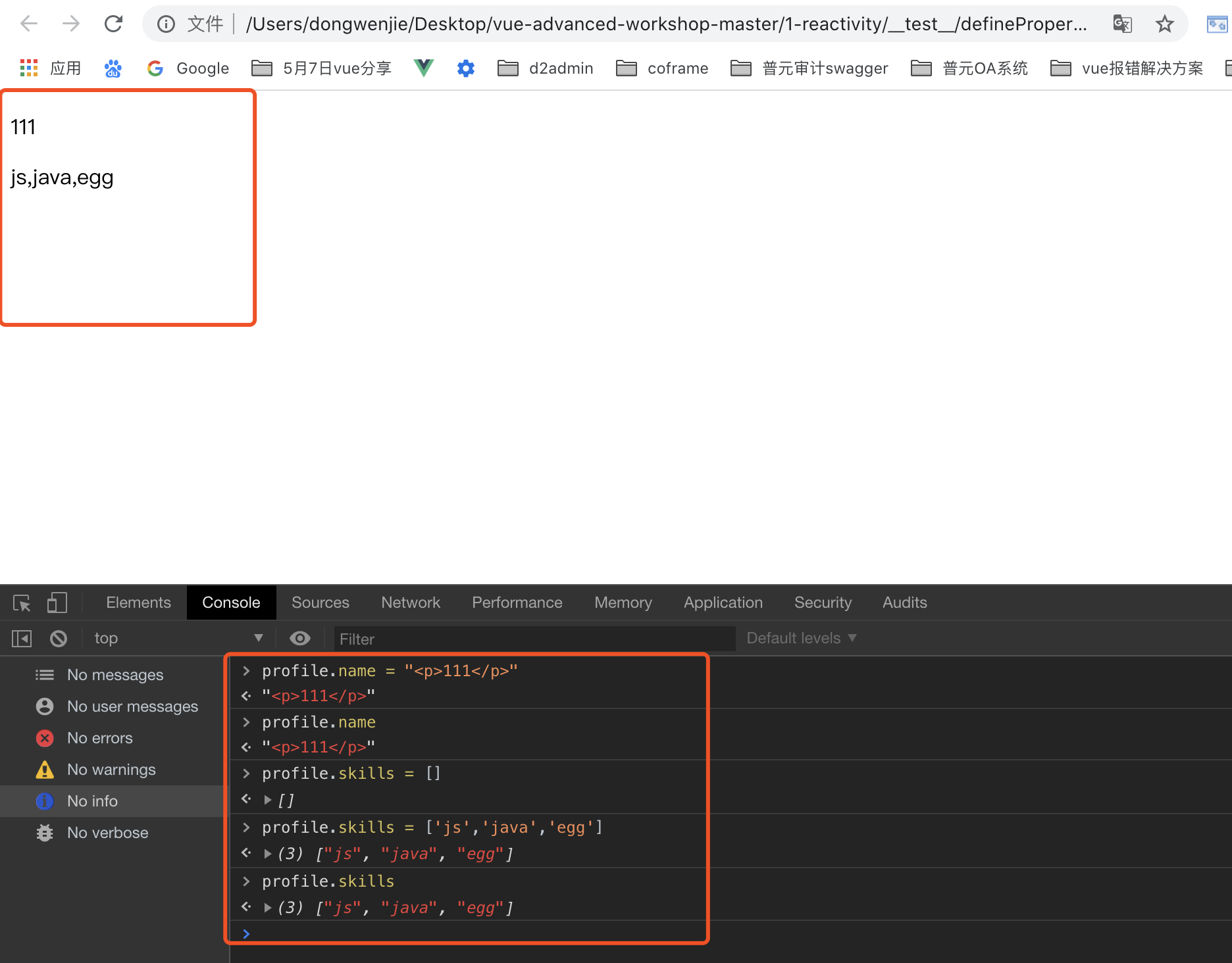Screen dimensions: 1232x963
Task: Create a live expression via the eye icon
Action: click(x=300, y=638)
